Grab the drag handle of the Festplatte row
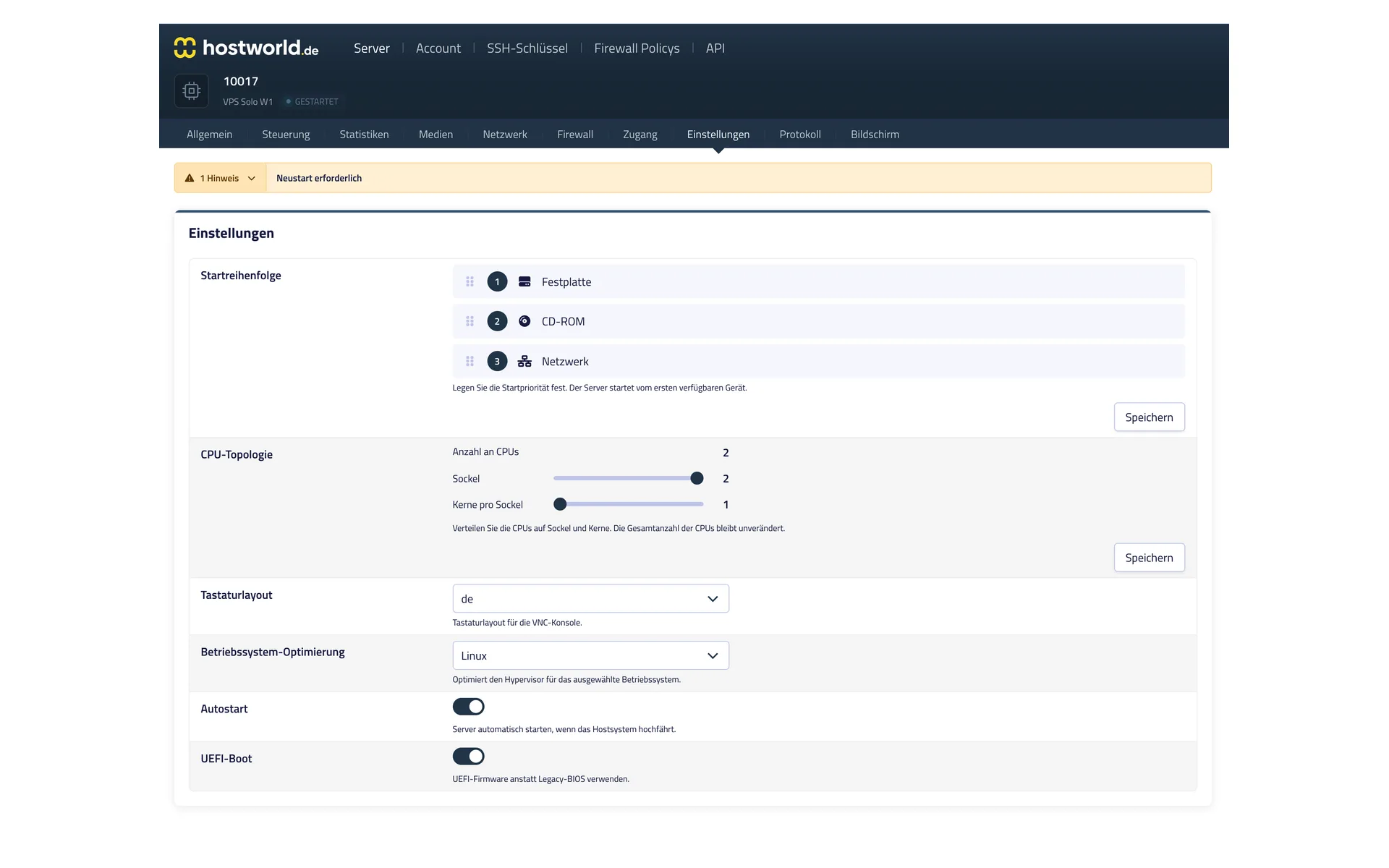 (470, 281)
